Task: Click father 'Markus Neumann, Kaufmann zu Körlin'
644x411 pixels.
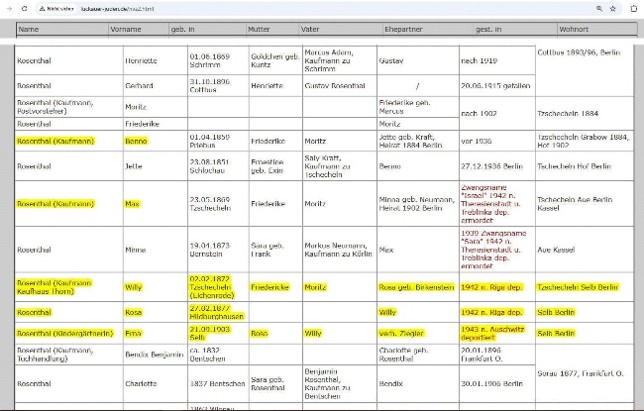Action: (338, 250)
